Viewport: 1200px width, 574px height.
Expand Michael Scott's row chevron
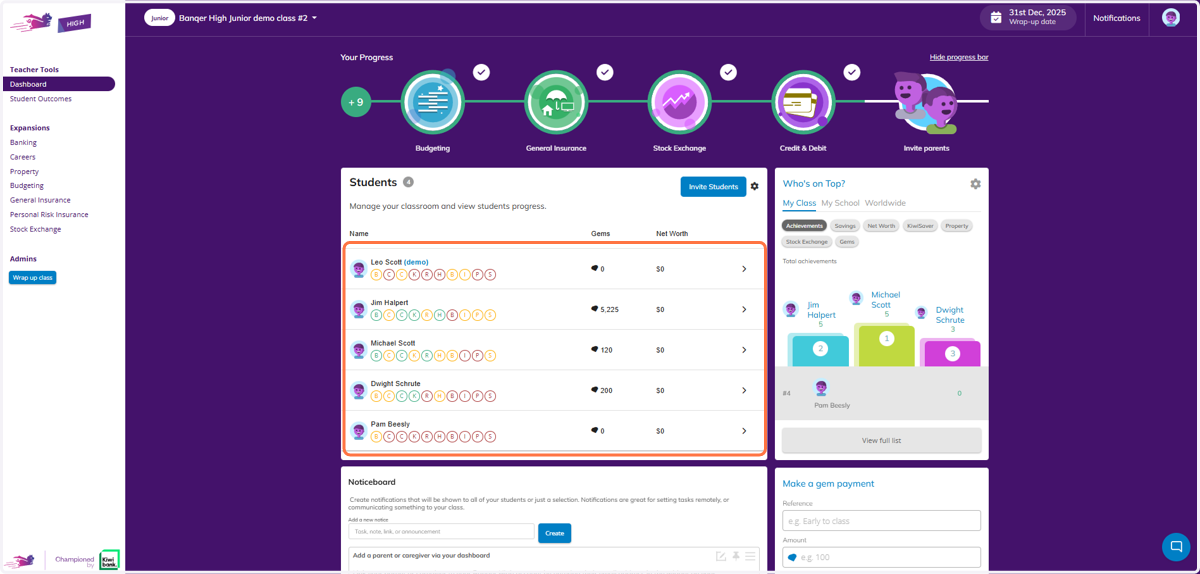point(744,350)
